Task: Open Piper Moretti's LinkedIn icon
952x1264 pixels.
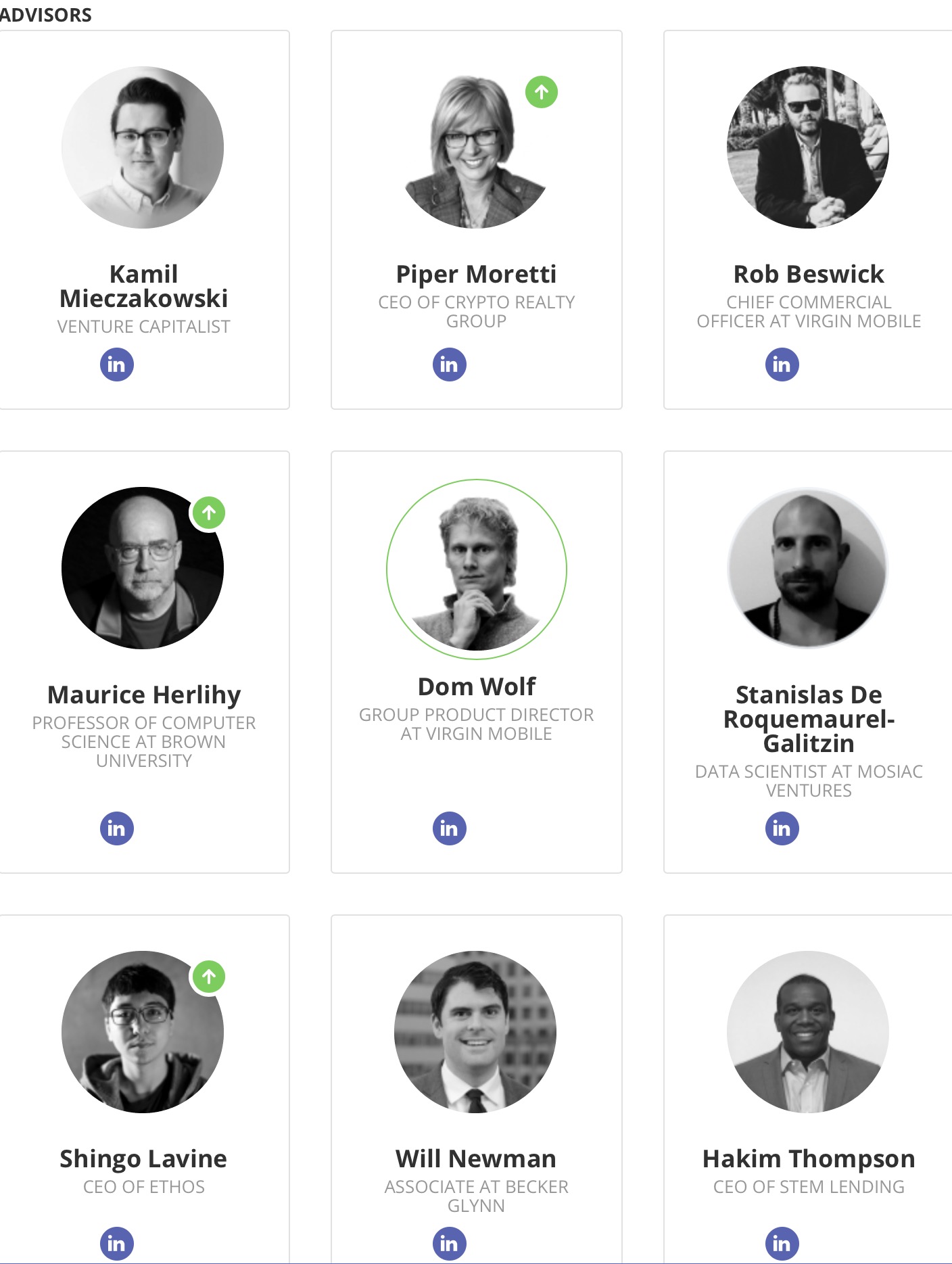Action: click(450, 365)
